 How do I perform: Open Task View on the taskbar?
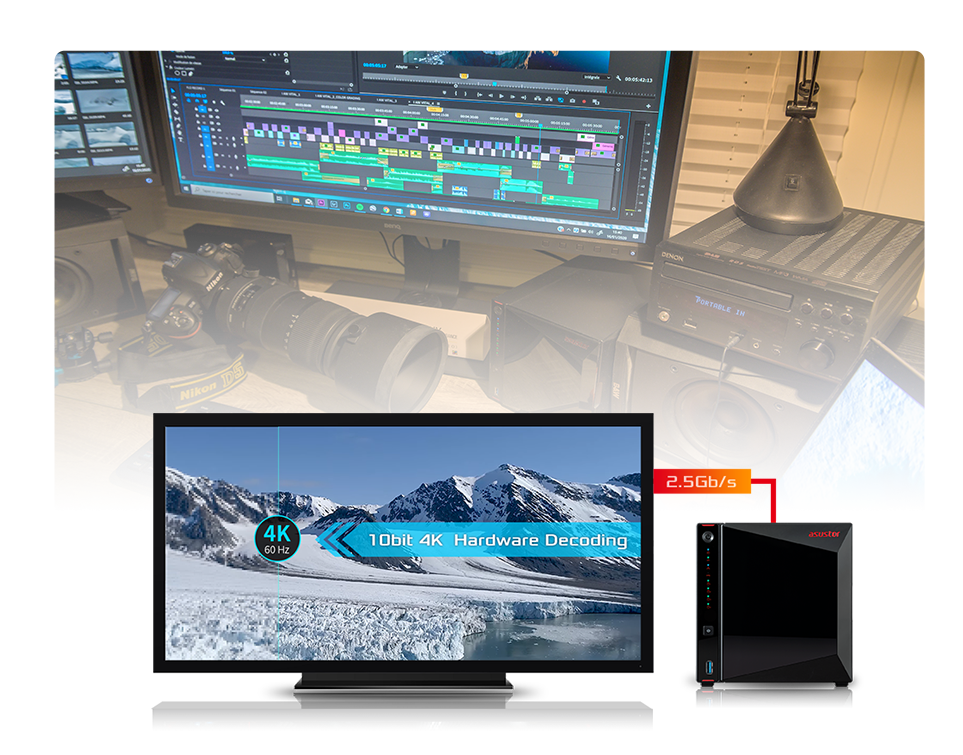tap(279, 198)
